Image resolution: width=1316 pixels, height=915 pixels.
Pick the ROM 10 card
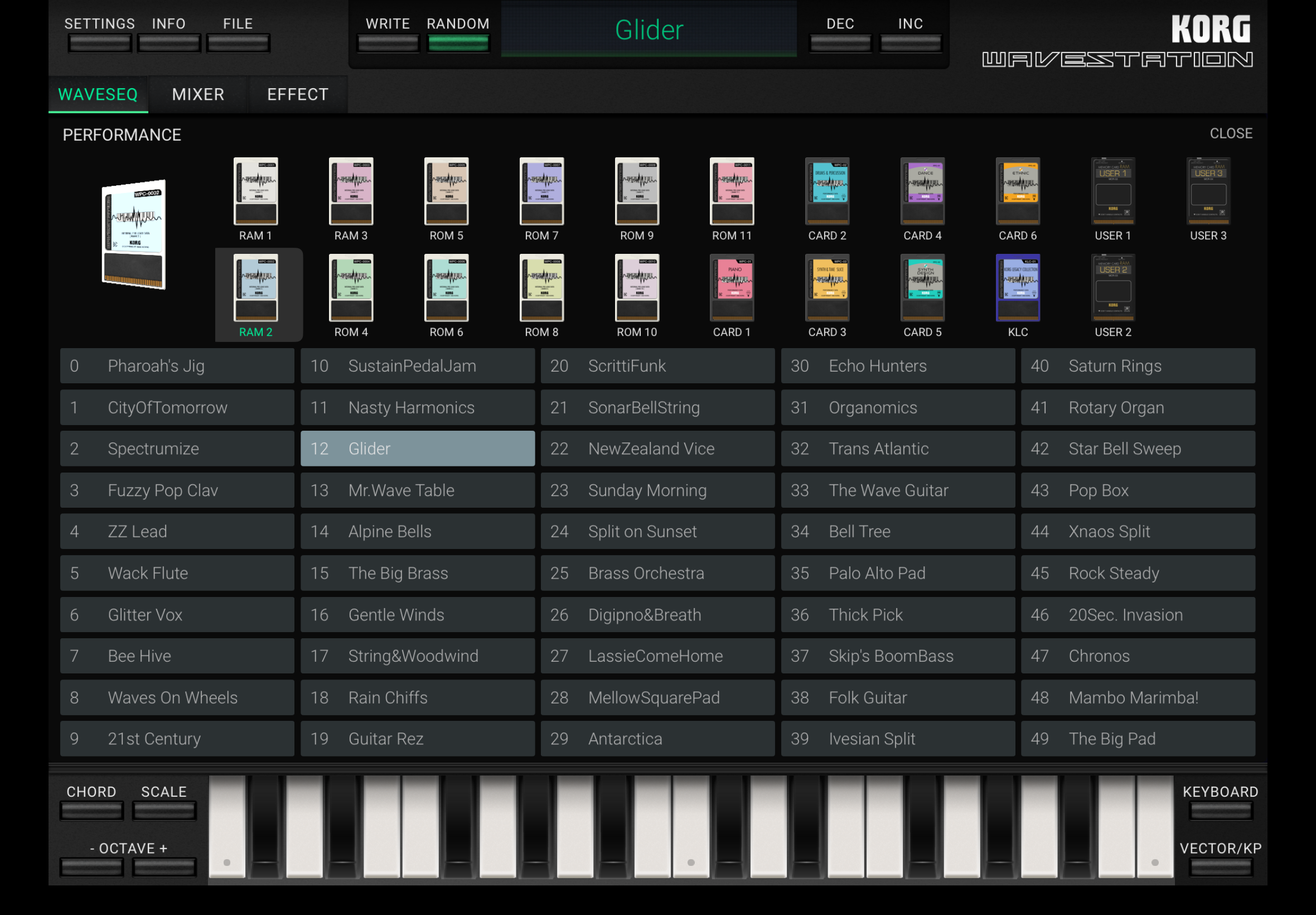click(x=637, y=288)
